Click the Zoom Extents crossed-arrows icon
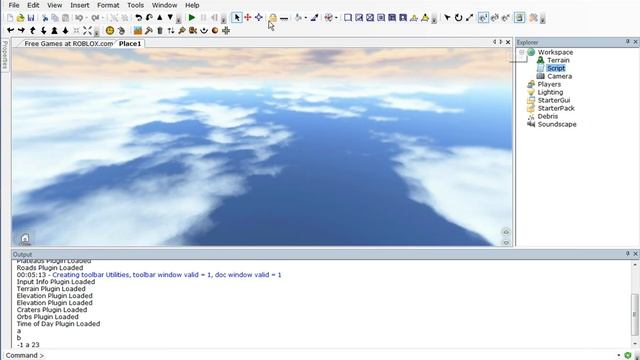This screenshot has height=360, width=640. [87, 31]
